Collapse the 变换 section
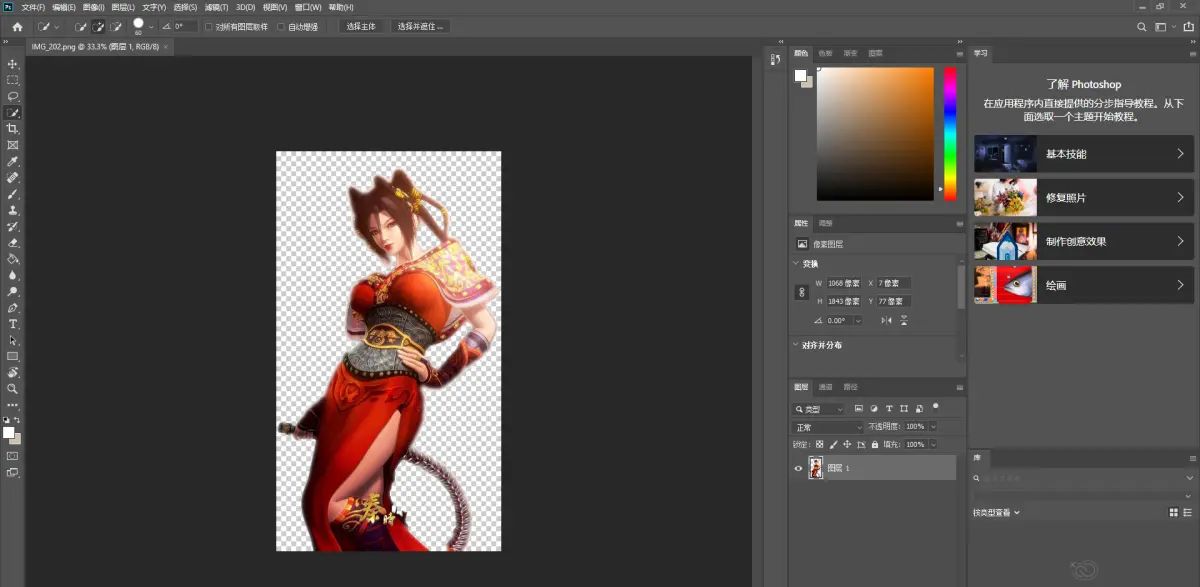The height and width of the screenshot is (587, 1200). (796, 264)
